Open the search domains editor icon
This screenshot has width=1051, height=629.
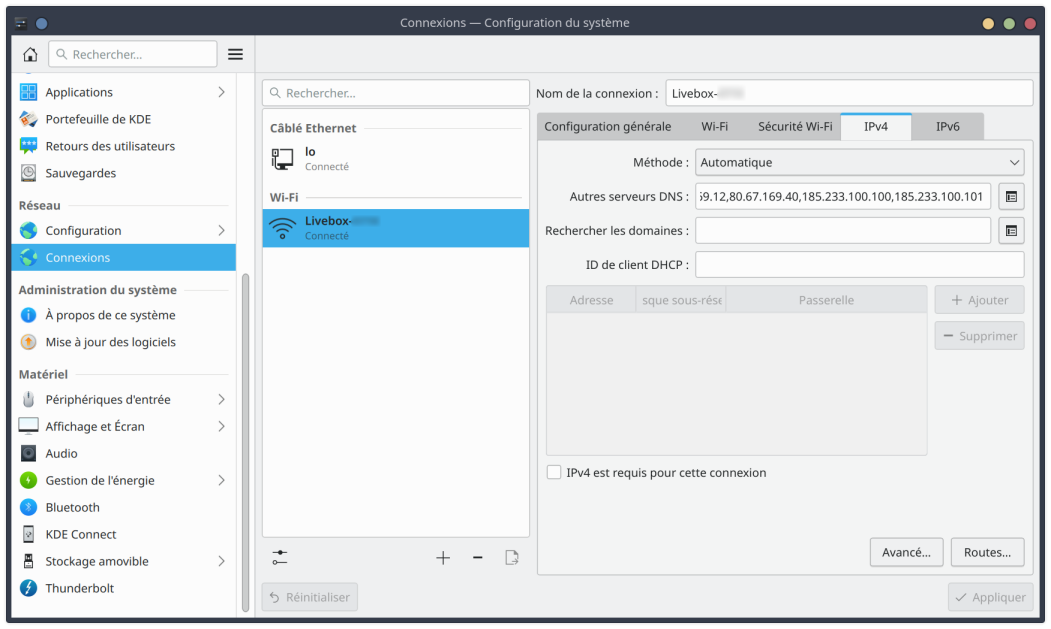pyautogui.click(x=1011, y=231)
